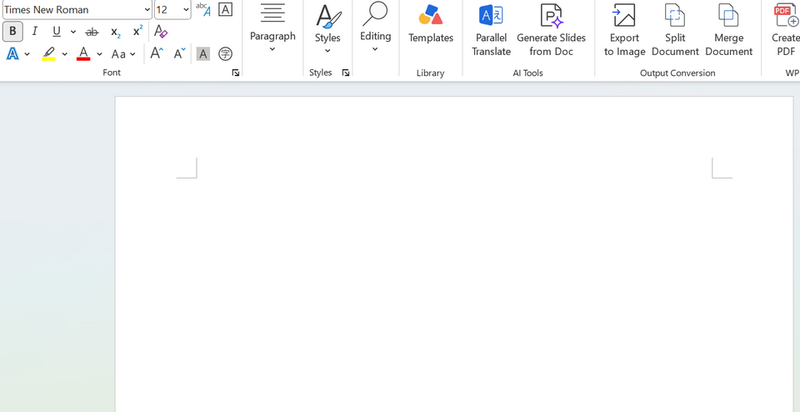
Task: Open highlight color dropdown arrow
Action: pyautogui.click(x=65, y=54)
